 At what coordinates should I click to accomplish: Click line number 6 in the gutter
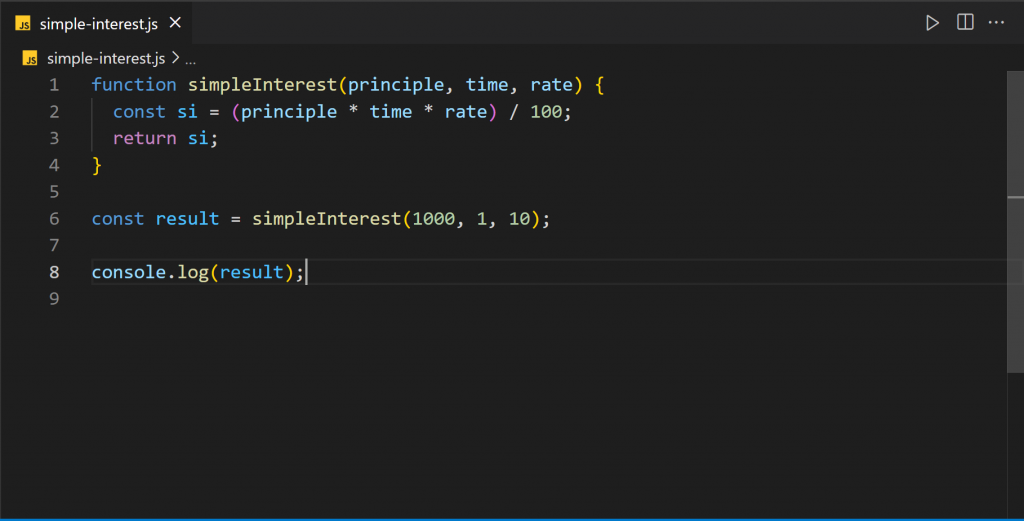tap(54, 219)
